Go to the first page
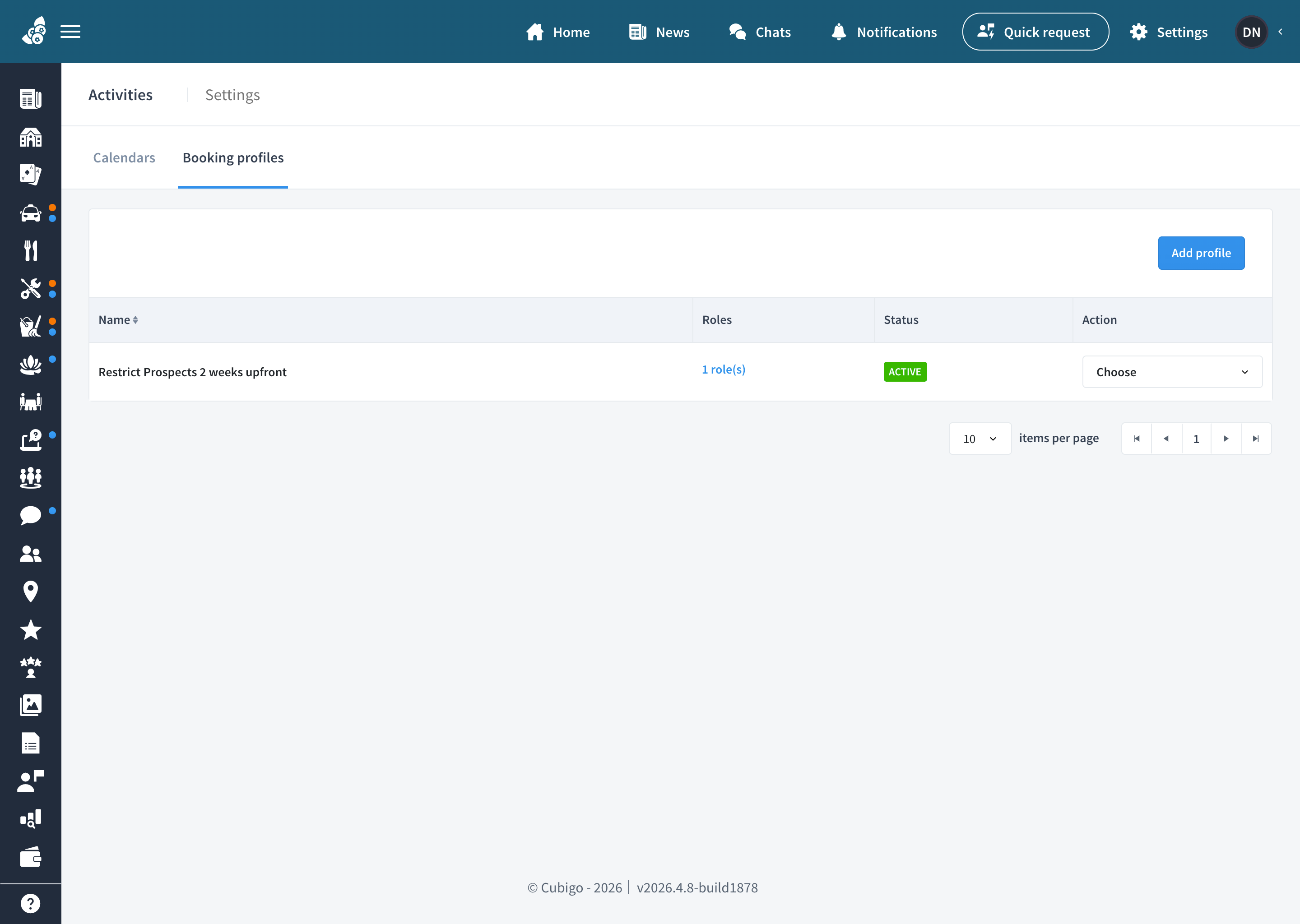The width and height of the screenshot is (1300, 924). (1136, 439)
